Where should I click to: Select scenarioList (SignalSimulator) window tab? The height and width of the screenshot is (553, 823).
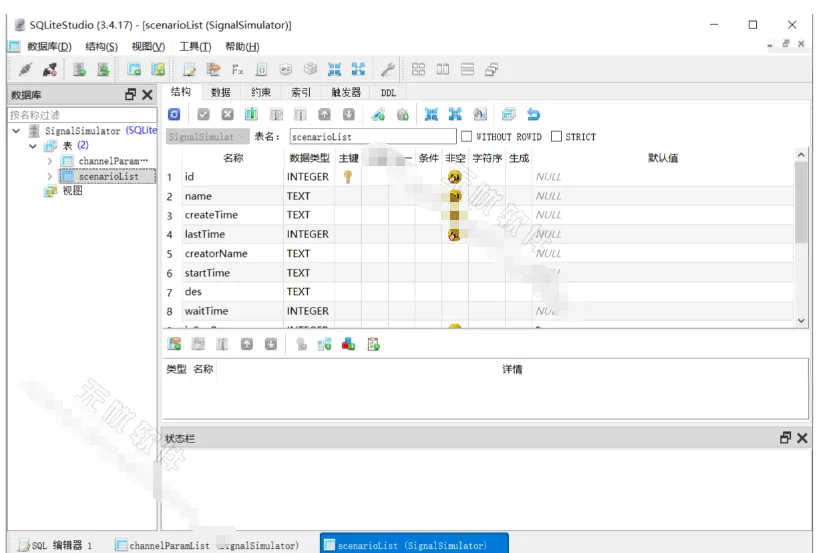414,544
